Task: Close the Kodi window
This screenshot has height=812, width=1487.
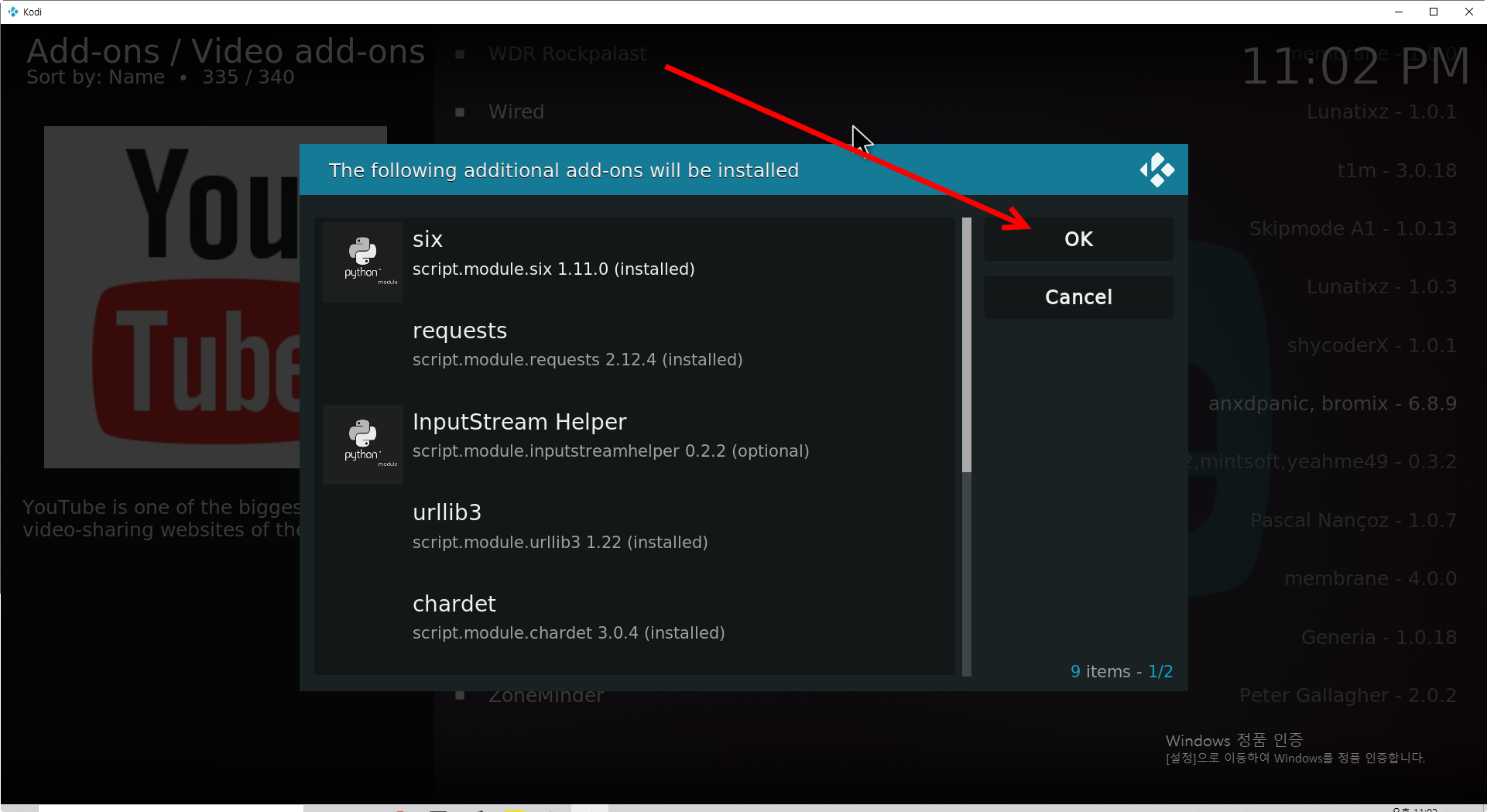Action: [1468, 12]
